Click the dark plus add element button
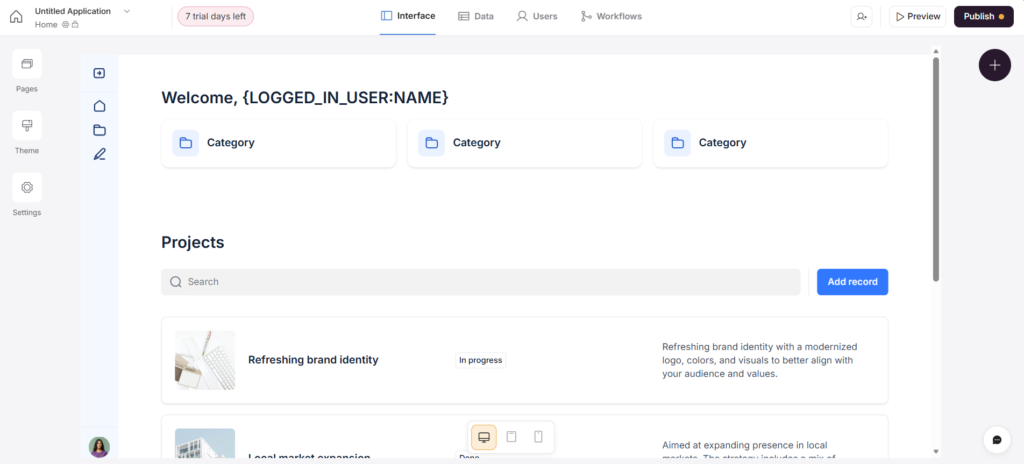Image resolution: width=1024 pixels, height=464 pixels. click(994, 65)
